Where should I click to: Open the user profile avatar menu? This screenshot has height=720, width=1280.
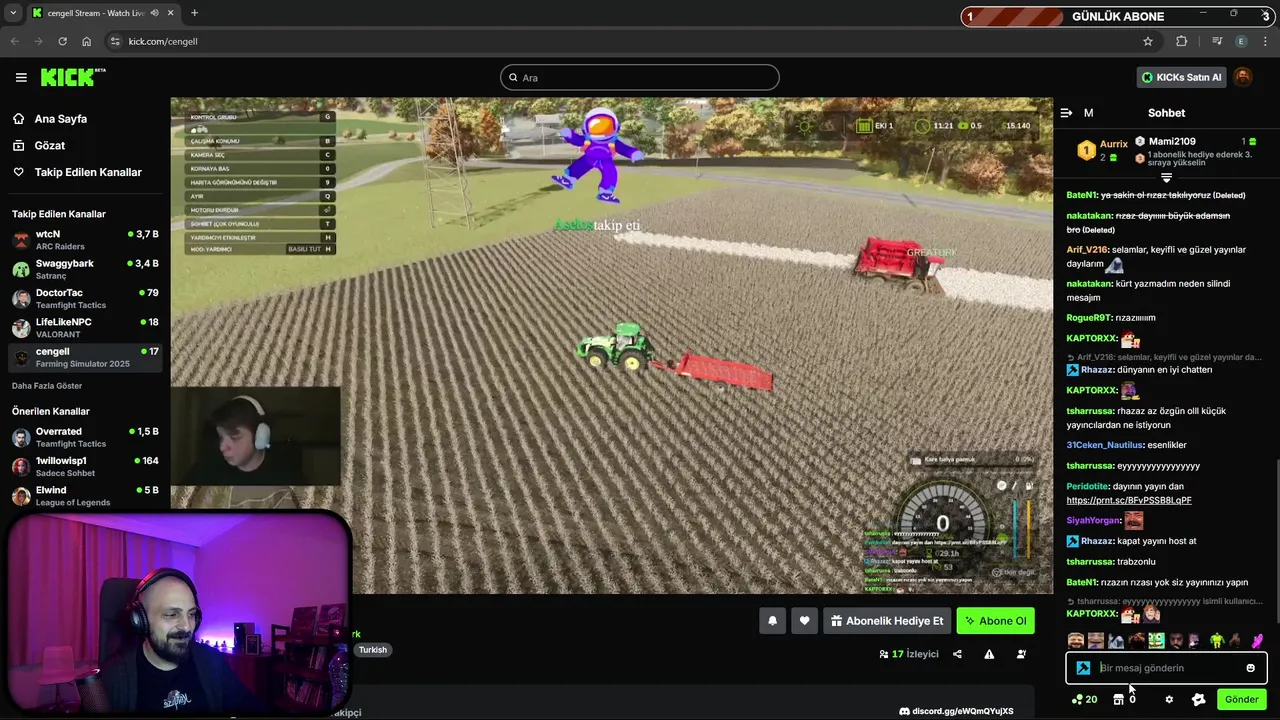1243,77
